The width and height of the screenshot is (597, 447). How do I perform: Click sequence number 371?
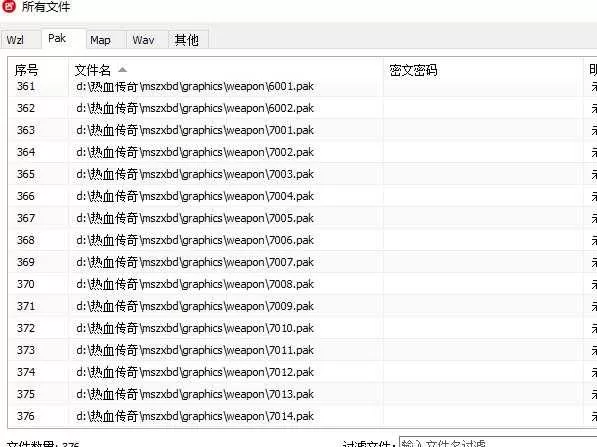(x=26, y=306)
